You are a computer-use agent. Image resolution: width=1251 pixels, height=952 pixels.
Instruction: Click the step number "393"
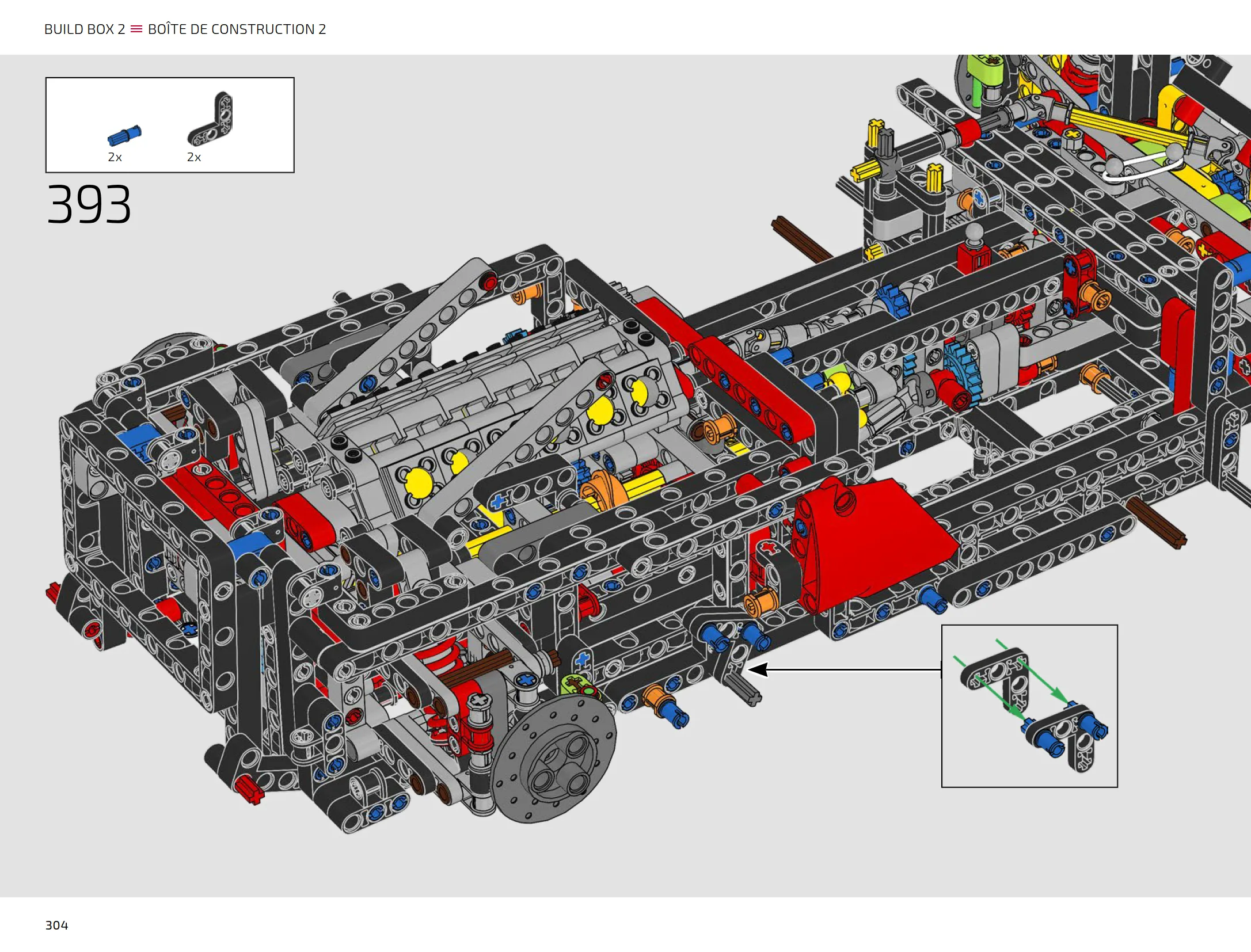point(89,204)
